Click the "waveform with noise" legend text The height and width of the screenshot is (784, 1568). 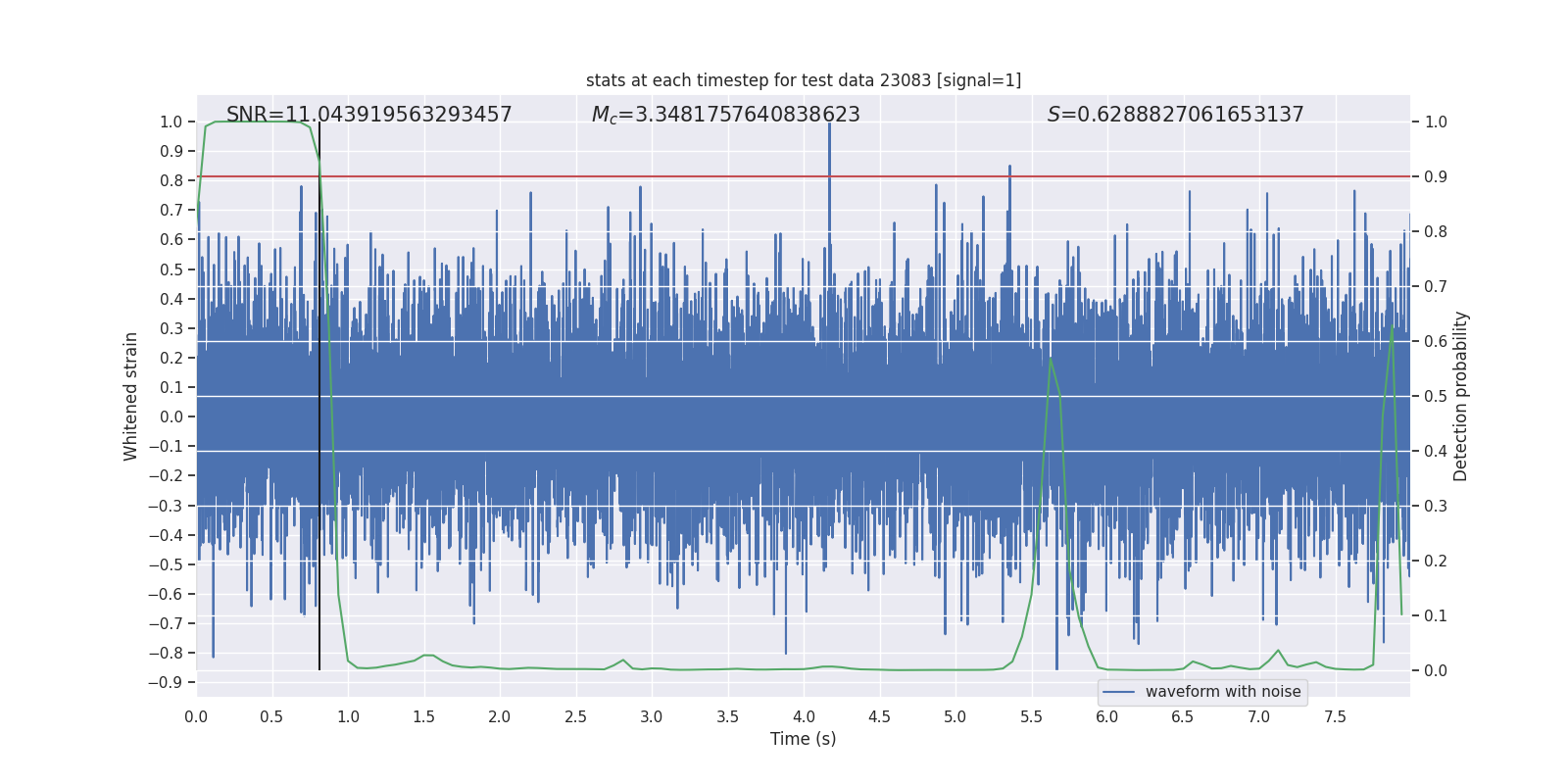tap(1223, 692)
